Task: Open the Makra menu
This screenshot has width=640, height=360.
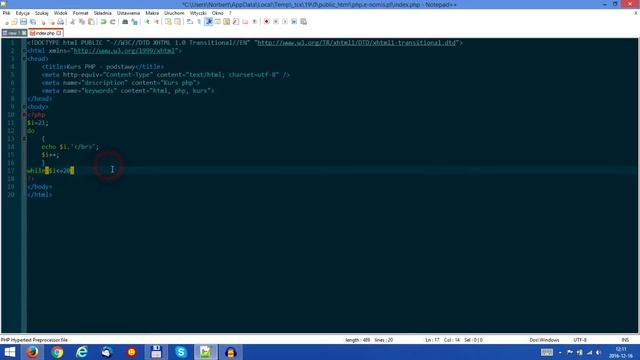Action: coord(152,13)
